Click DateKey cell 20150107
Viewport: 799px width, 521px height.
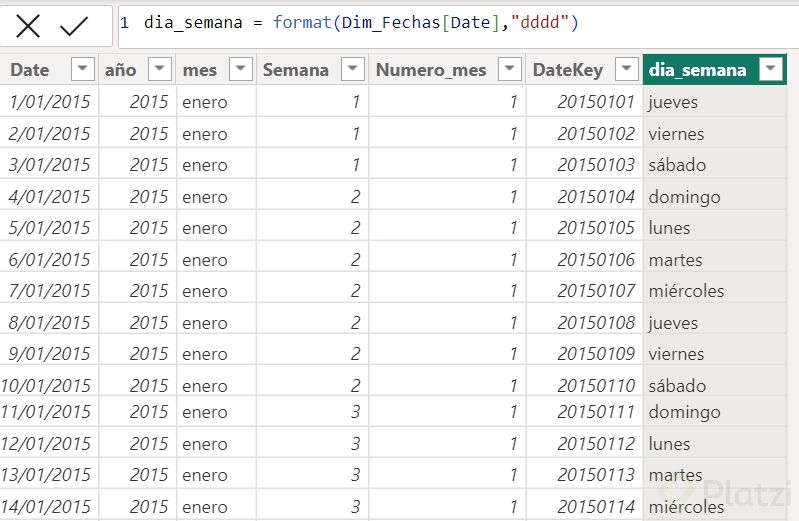(x=596, y=291)
